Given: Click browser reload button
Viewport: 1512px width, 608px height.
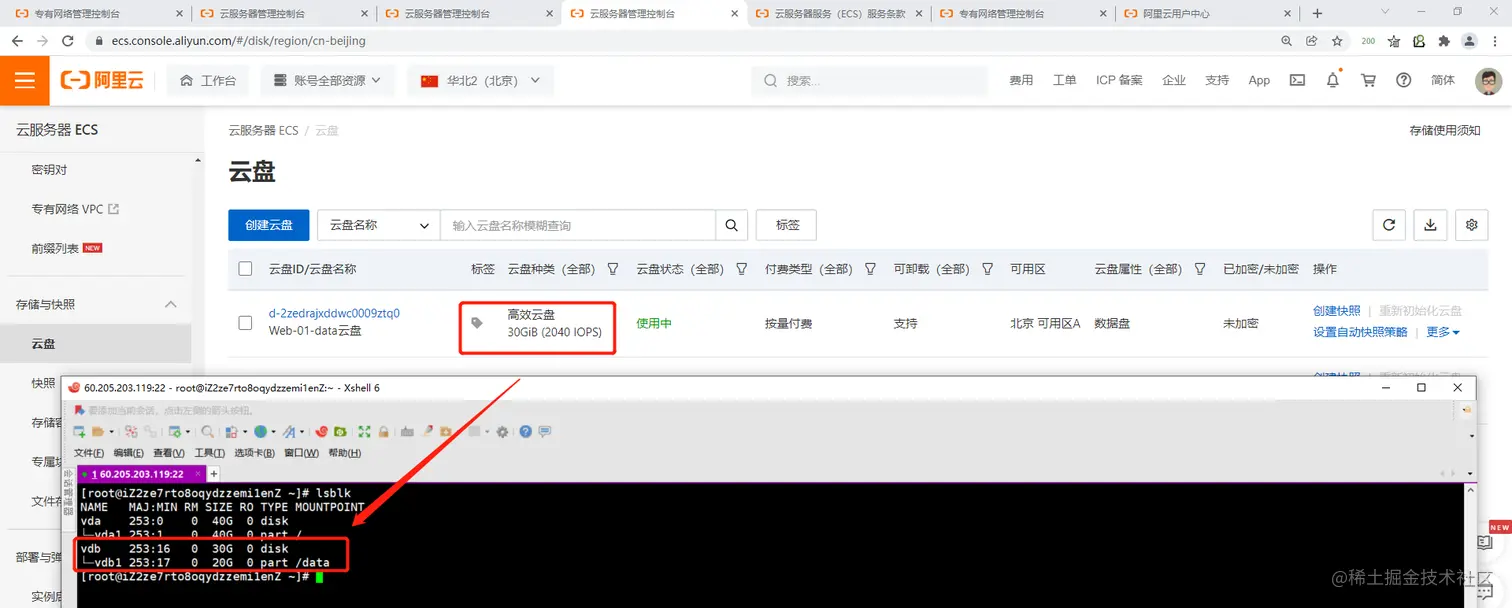Looking at the screenshot, I should pyautogui.click(x=68, y=41).
